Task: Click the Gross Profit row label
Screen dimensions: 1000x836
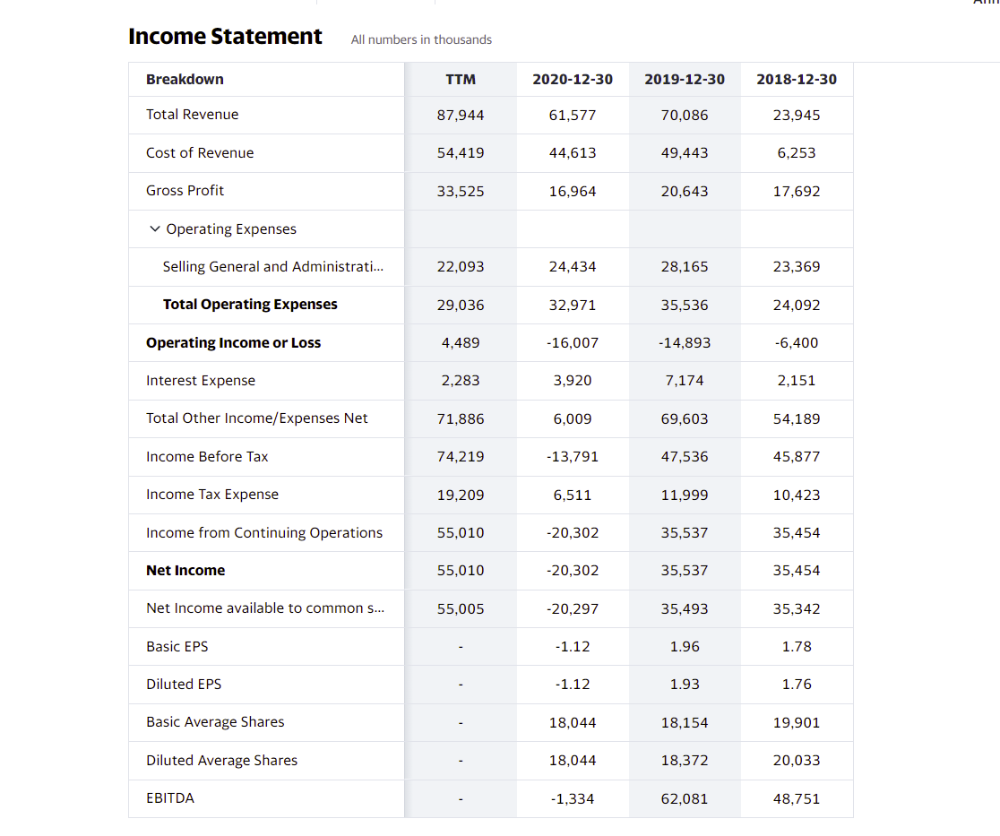Action: 185,190
